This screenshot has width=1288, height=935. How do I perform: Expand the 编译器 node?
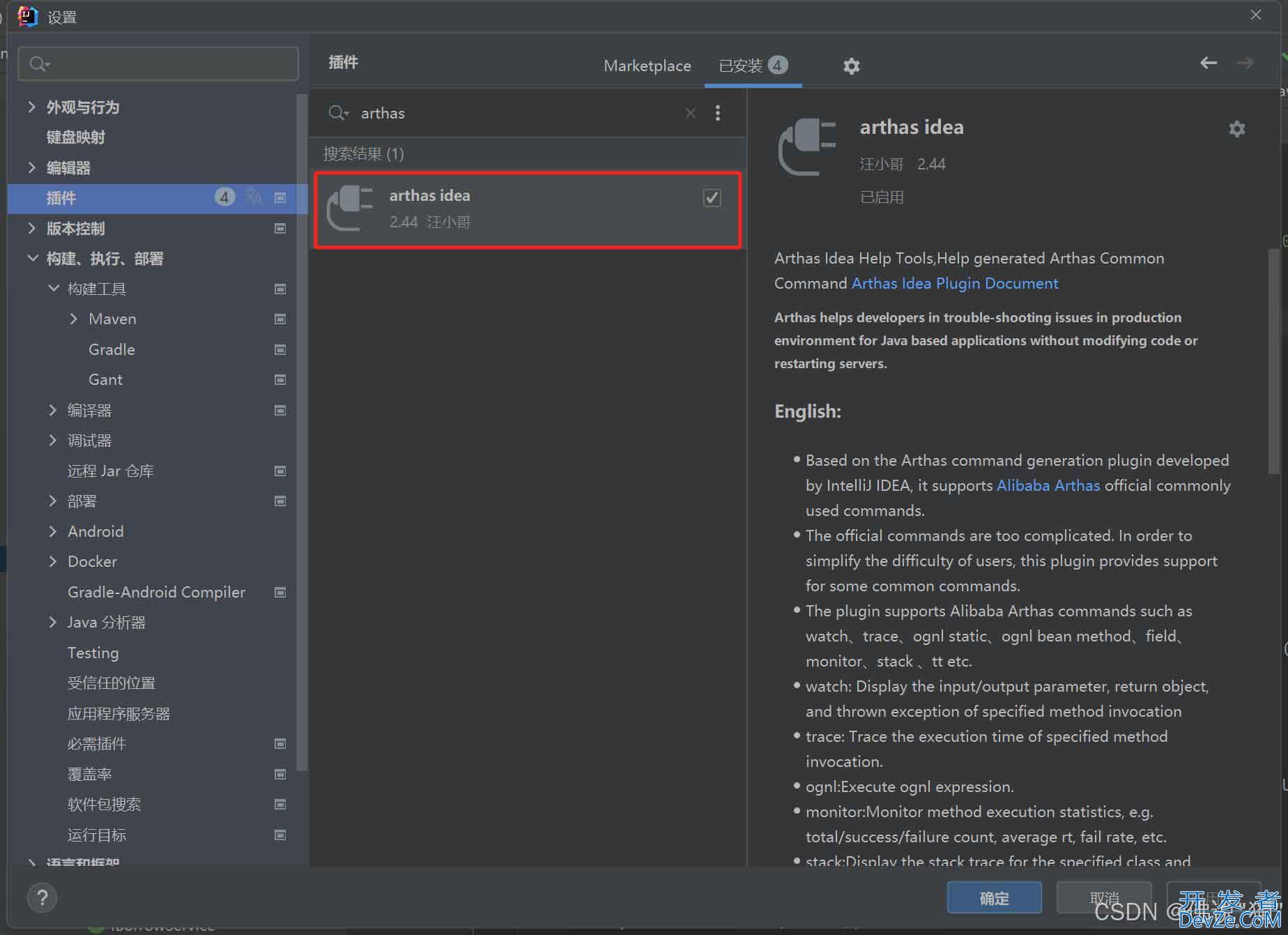click(52, 411)
